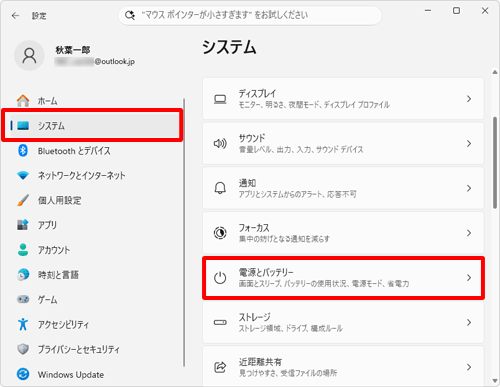Click the Home house icon in sidebar
The image size is (500, 387).
tap(23, 101)
